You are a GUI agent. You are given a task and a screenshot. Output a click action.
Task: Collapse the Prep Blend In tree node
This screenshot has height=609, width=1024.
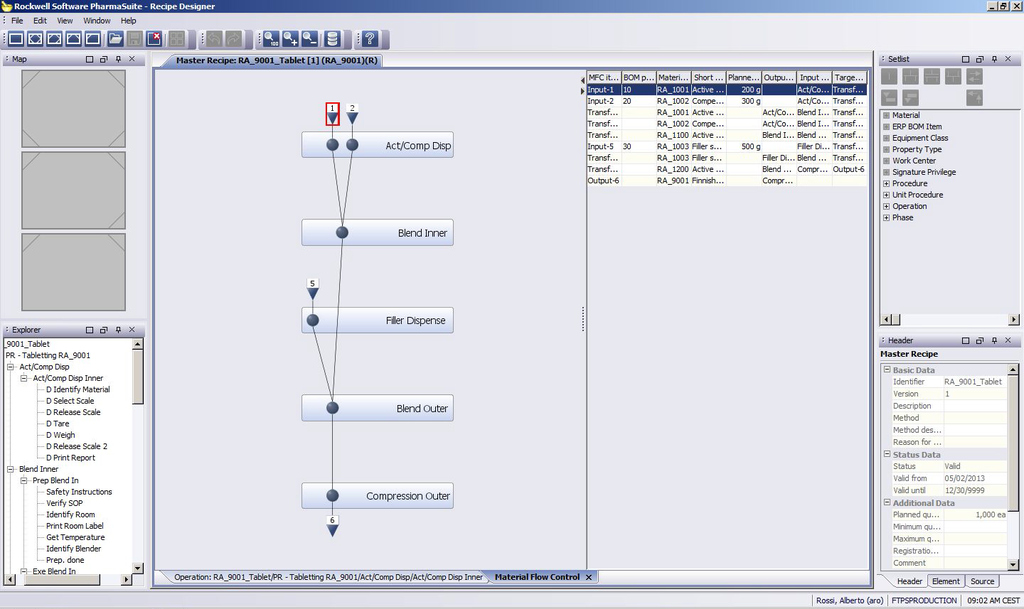pyautogui.click(x=24, y=480)
